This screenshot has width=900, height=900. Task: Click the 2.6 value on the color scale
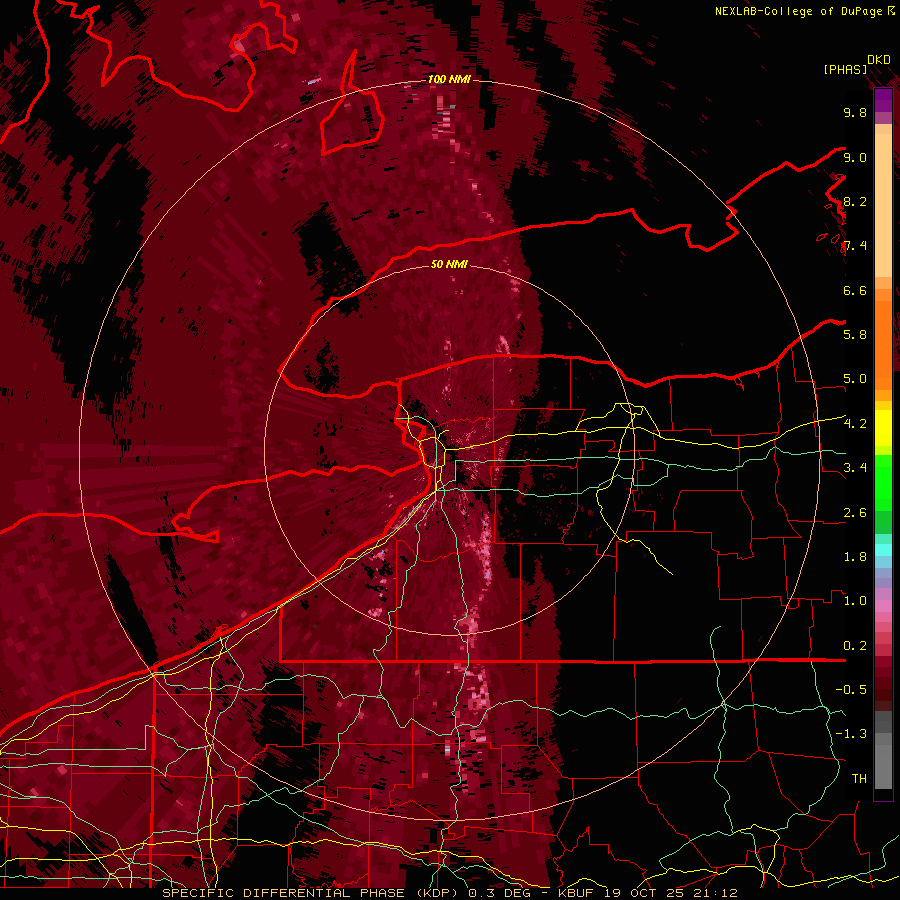click(x=855, y=512)
